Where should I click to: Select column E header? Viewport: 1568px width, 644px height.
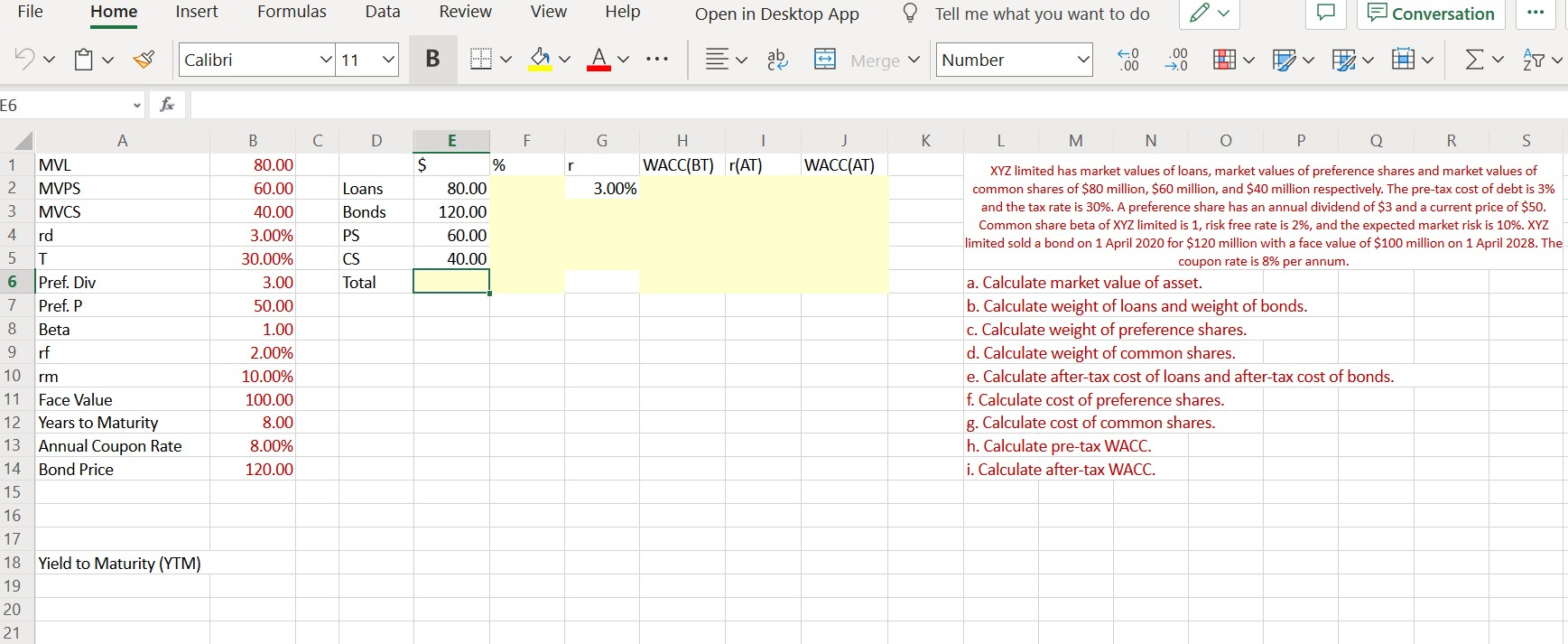point(452,140)
